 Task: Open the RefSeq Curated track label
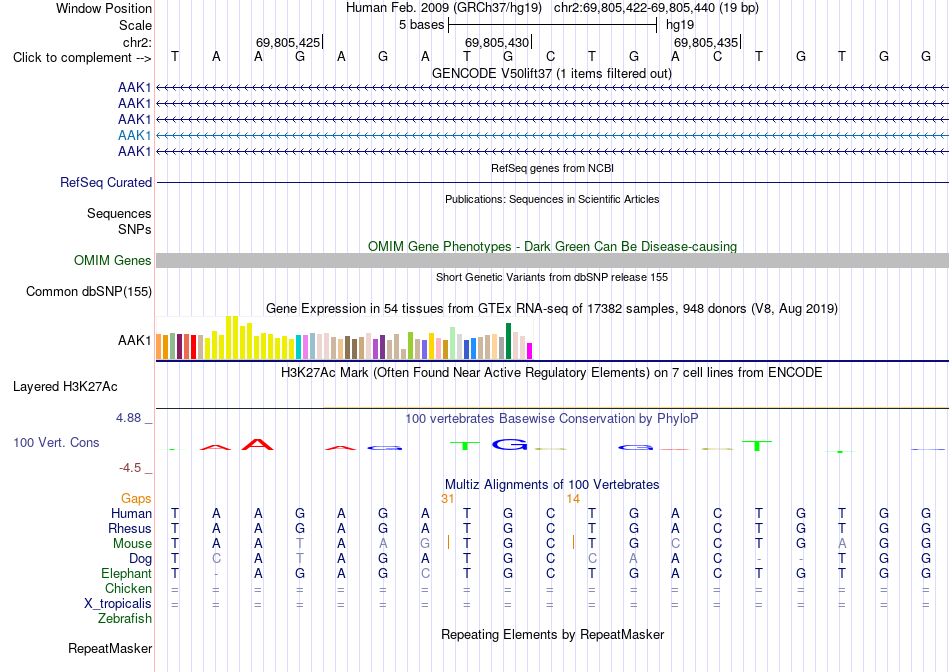pyautogui.click(x=106, y=182)
